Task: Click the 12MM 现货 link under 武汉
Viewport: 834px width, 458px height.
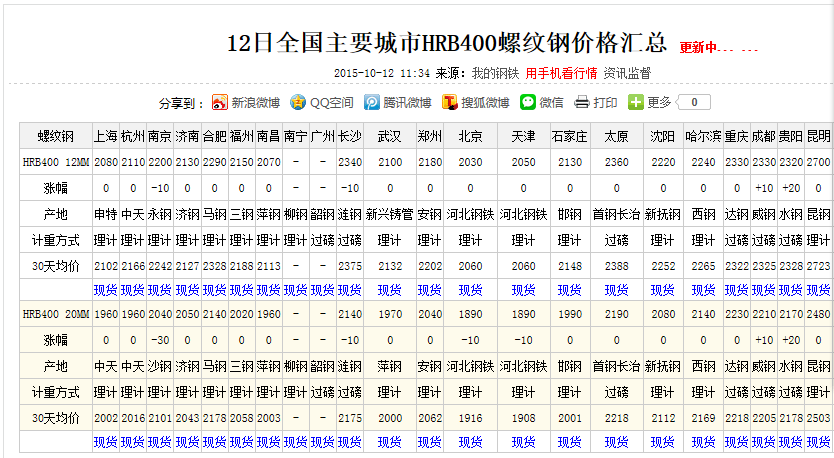Action: [x=389, y=290]
